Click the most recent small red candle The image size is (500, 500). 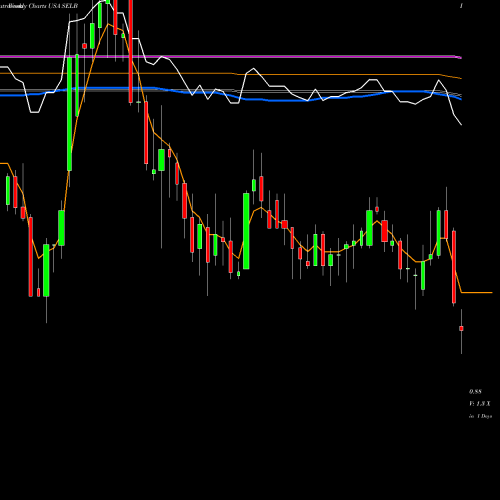coord(461,328)
